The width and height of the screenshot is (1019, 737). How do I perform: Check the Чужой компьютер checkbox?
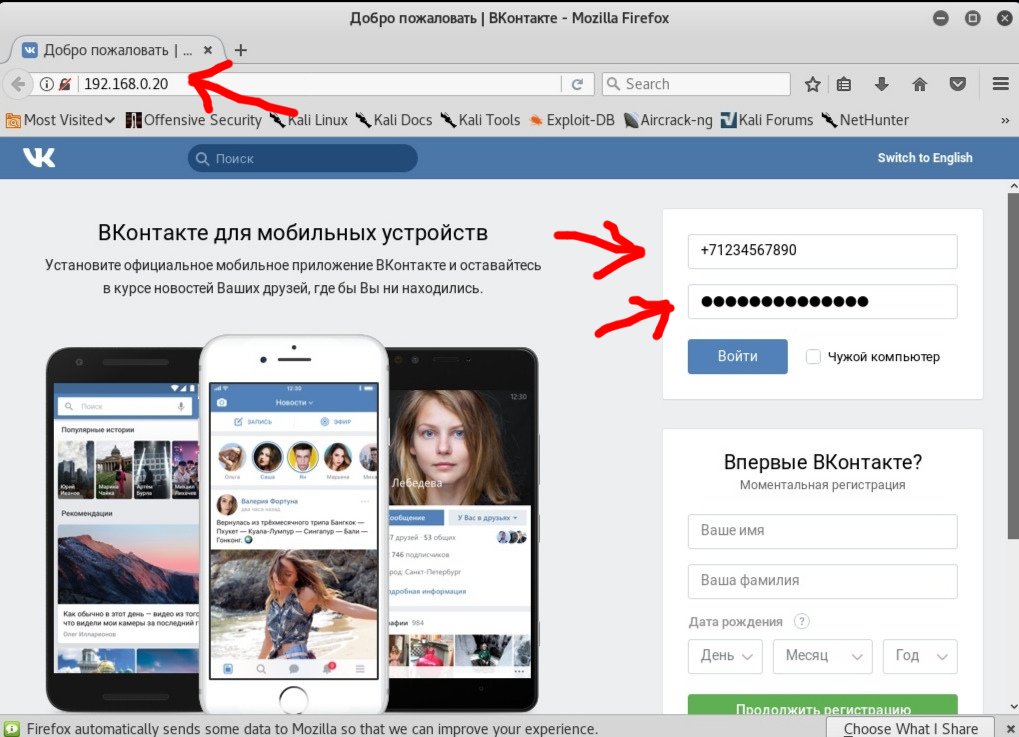pyautogui.click(x=813, y=356)
